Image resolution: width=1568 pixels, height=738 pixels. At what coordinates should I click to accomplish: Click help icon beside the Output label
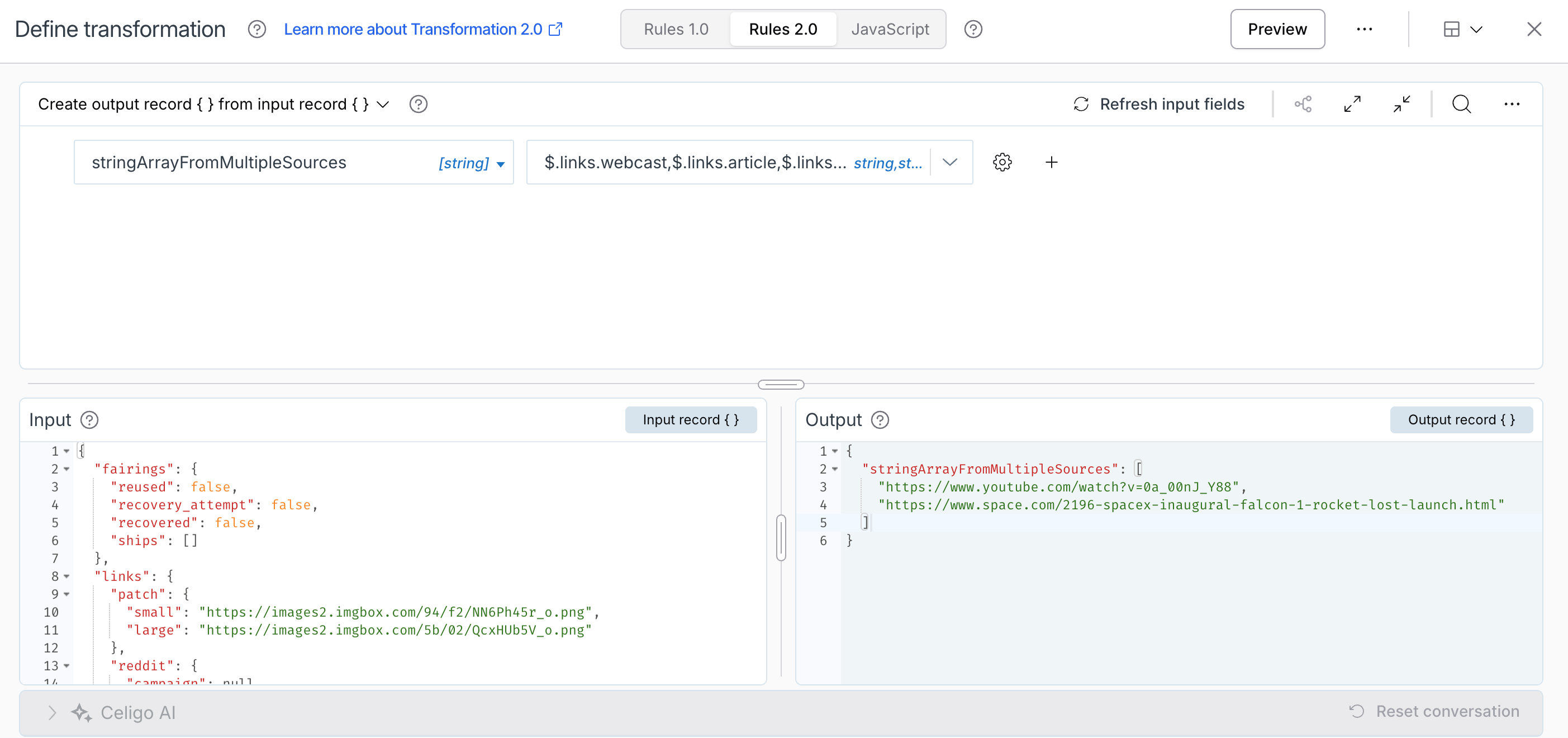[880, 419]
